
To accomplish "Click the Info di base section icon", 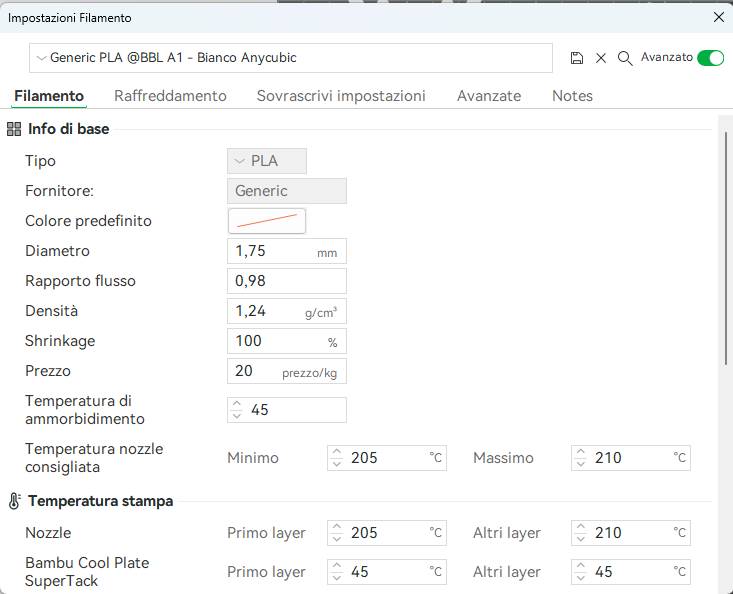I will coord(14,129).
